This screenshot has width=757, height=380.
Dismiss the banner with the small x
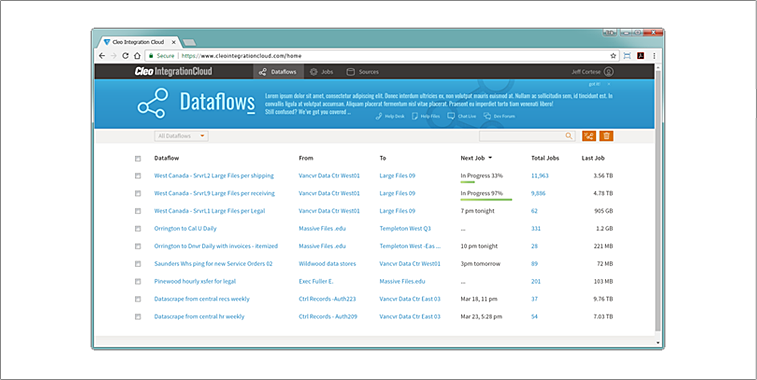click(609, 84)
